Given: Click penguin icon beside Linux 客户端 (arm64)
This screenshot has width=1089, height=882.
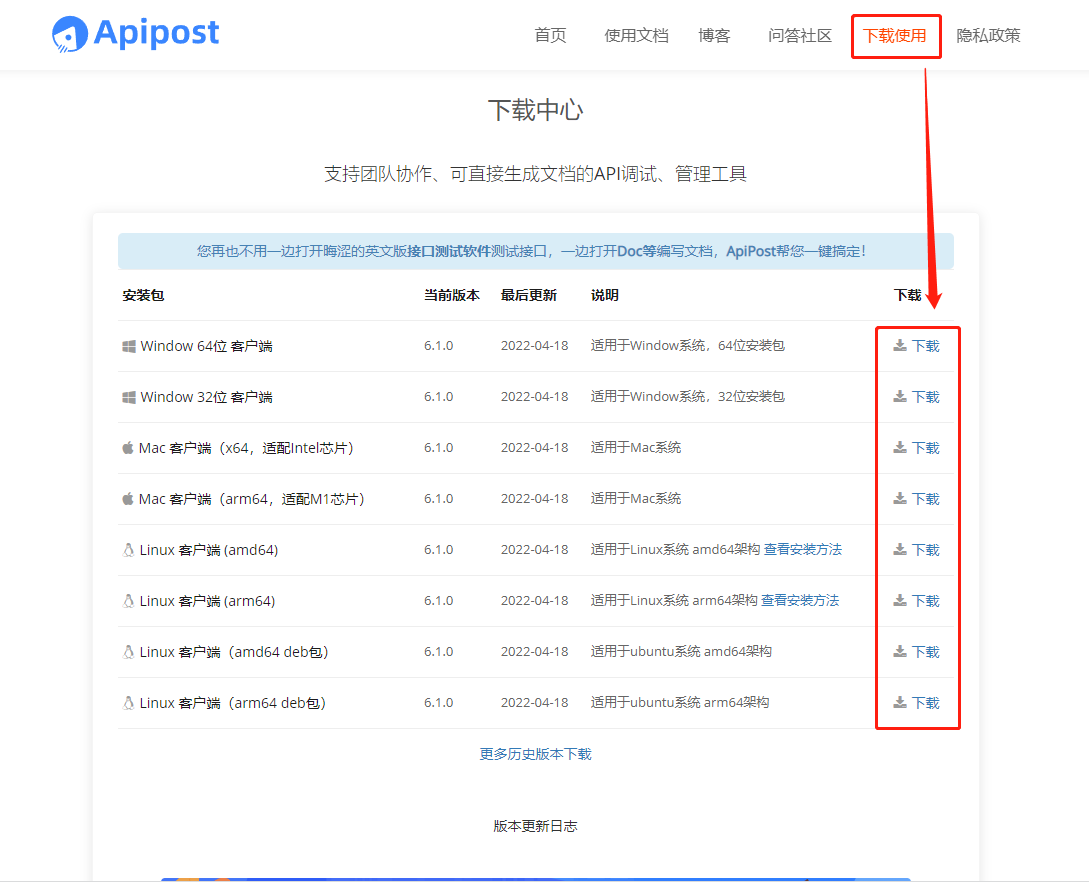Looking at the screenshot, I should tap(128, 600).
